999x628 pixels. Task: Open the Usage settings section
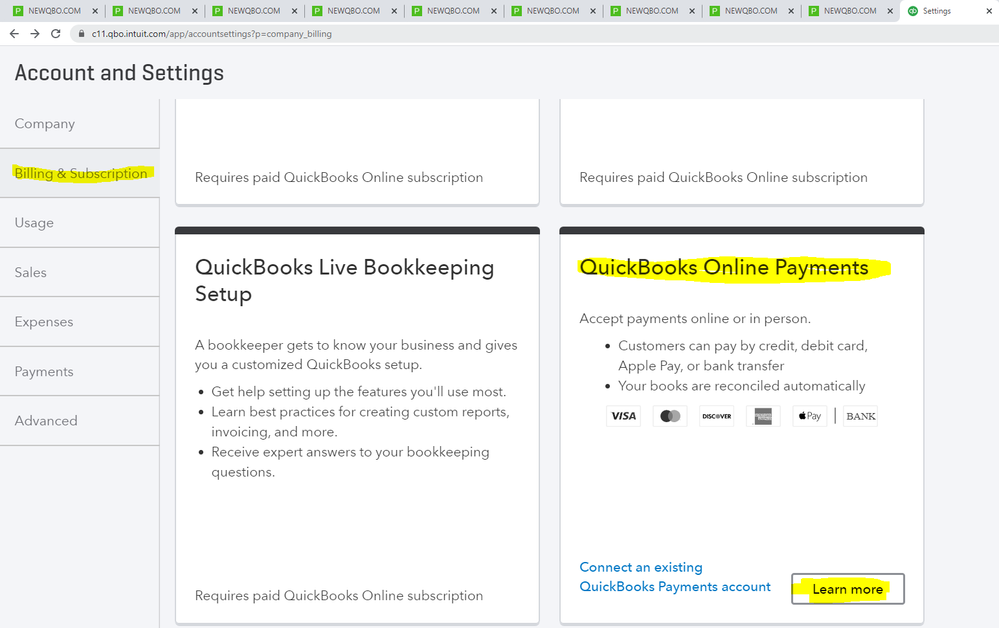tap(80, 223)
